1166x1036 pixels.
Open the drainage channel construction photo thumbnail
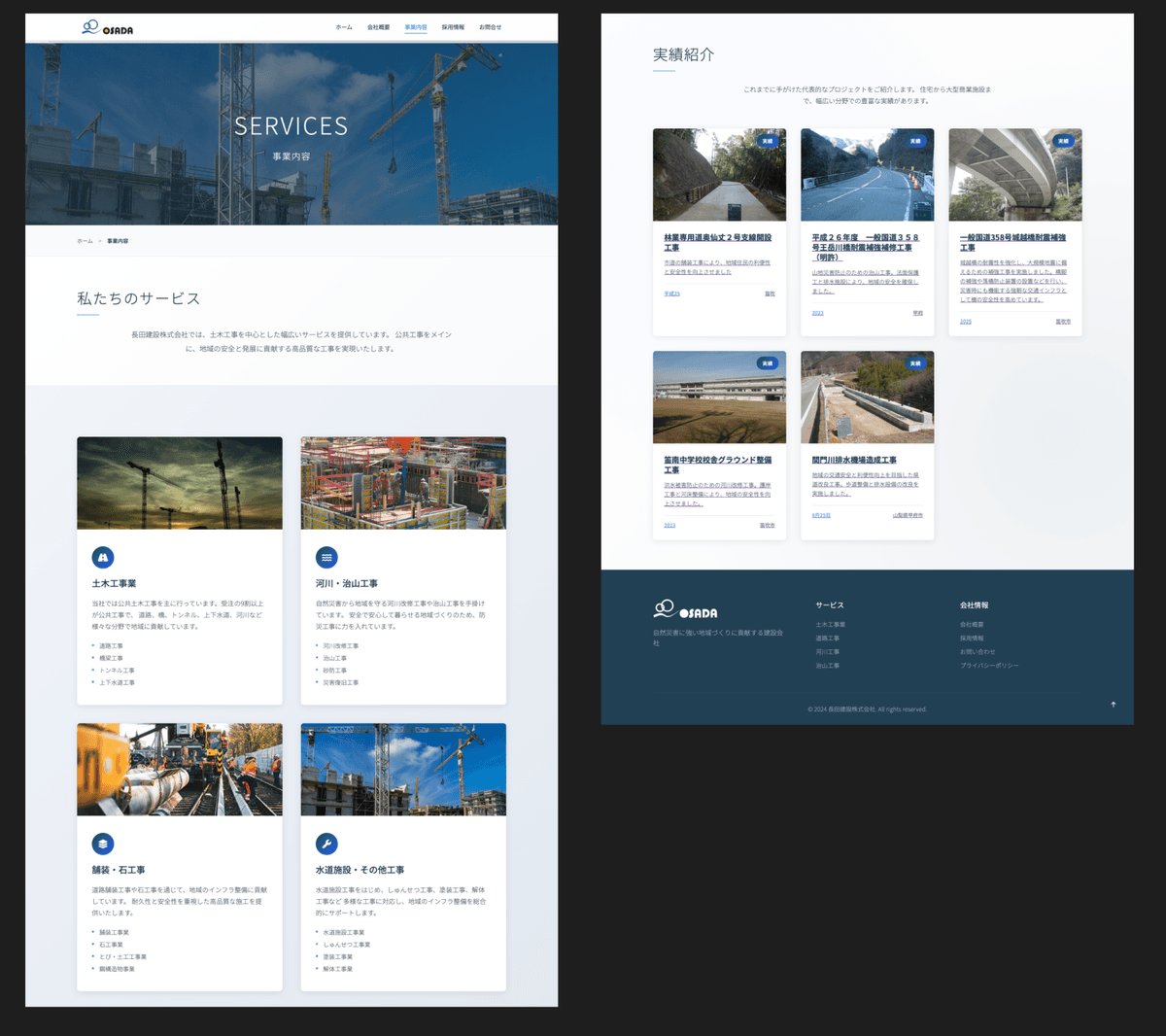(x=867, y=397)
